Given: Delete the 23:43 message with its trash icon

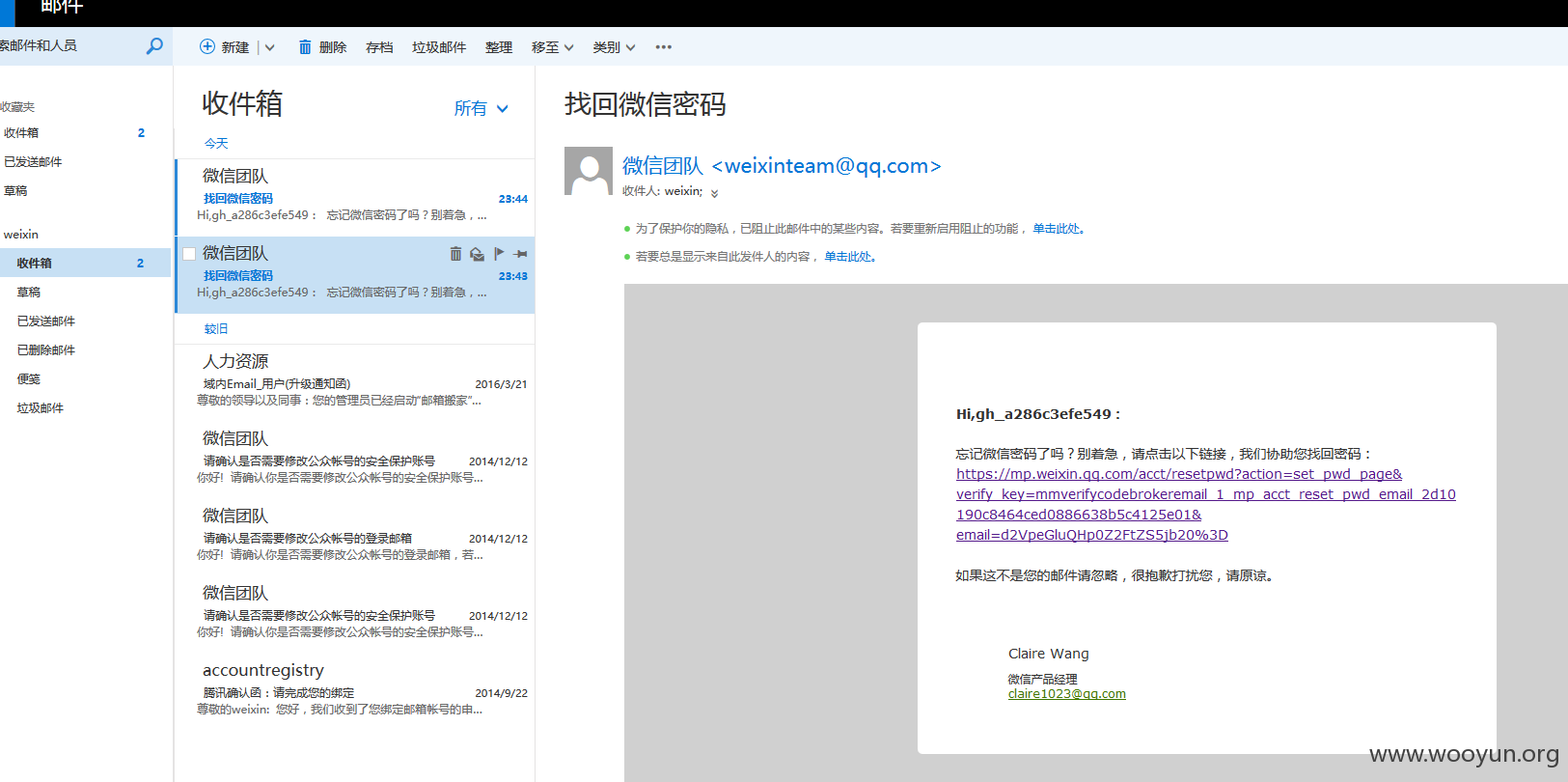Looking at the screenshot, I should 455,254.
